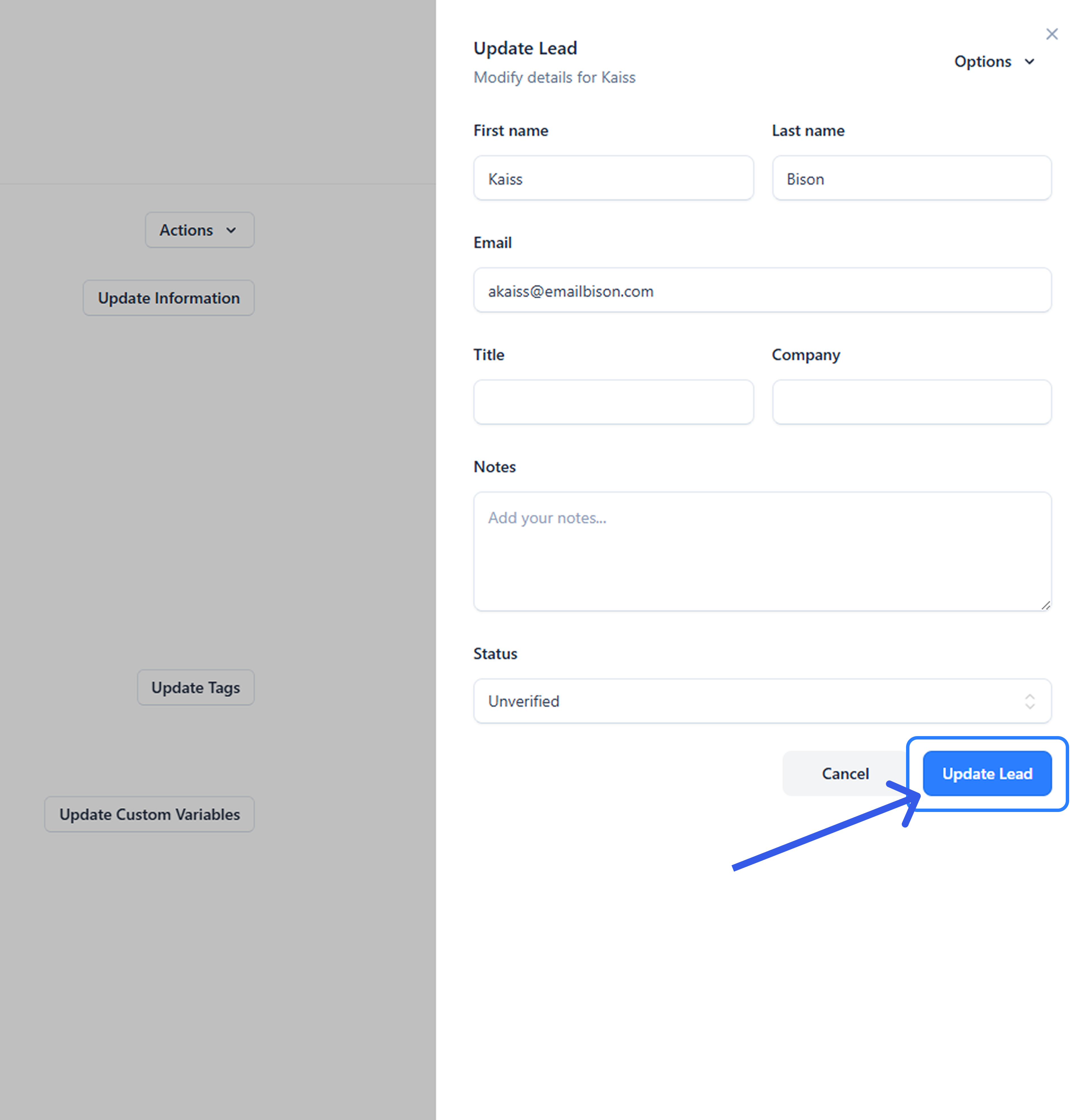This screenshot has height=1120, width=1085.
Task: Click the empty Company field
Action: pos(911,402)
